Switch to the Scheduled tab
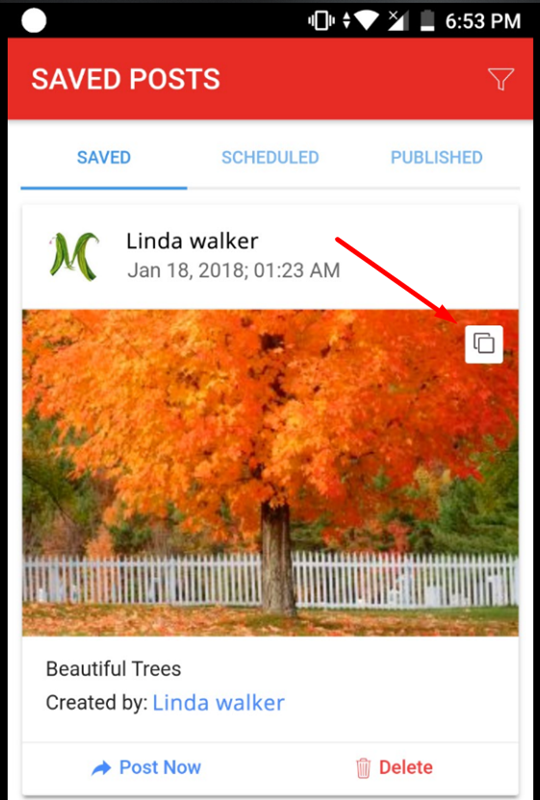The height and width of the screenshot is (800, 540). (x=270, y=157)
